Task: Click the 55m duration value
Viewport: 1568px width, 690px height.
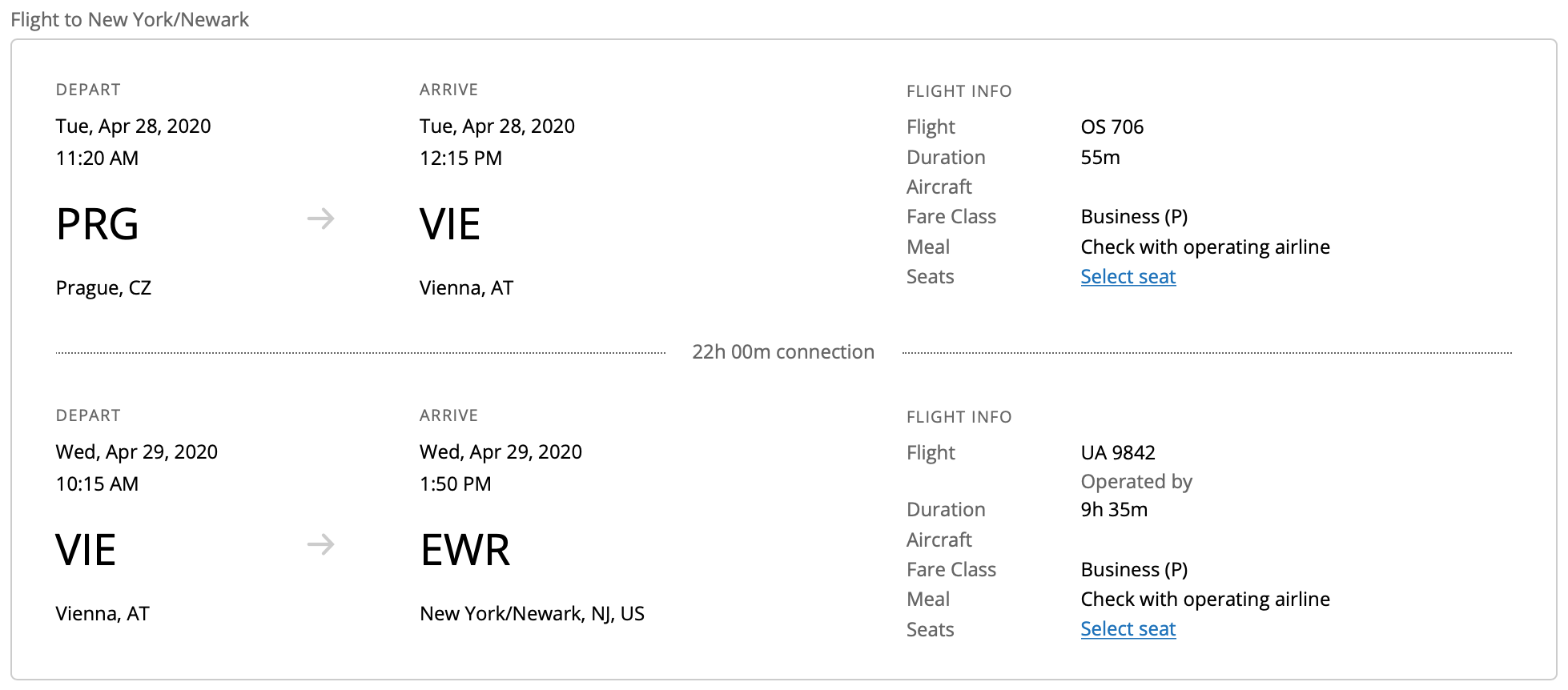Action: coord(1100,158)
